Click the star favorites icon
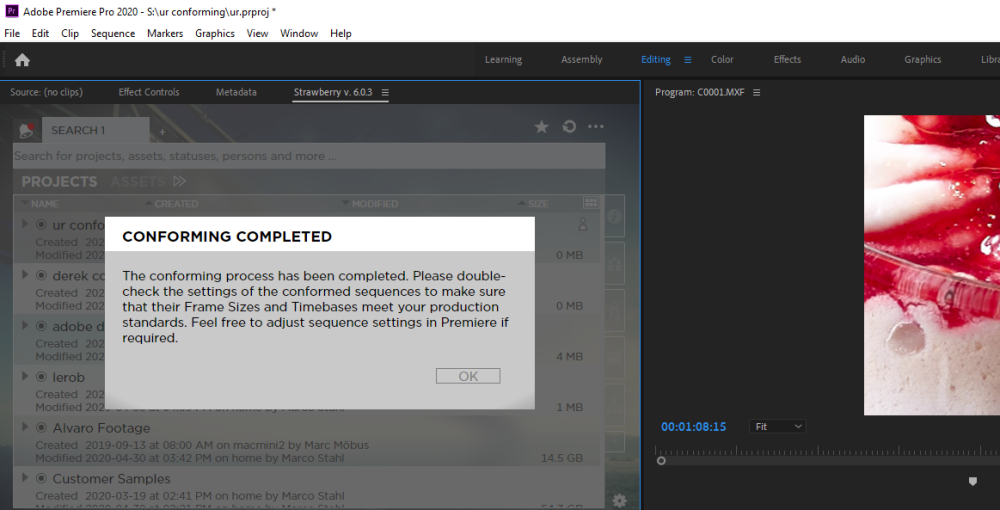This screenshot has width=1000, height=510. [x=541, y=127]
